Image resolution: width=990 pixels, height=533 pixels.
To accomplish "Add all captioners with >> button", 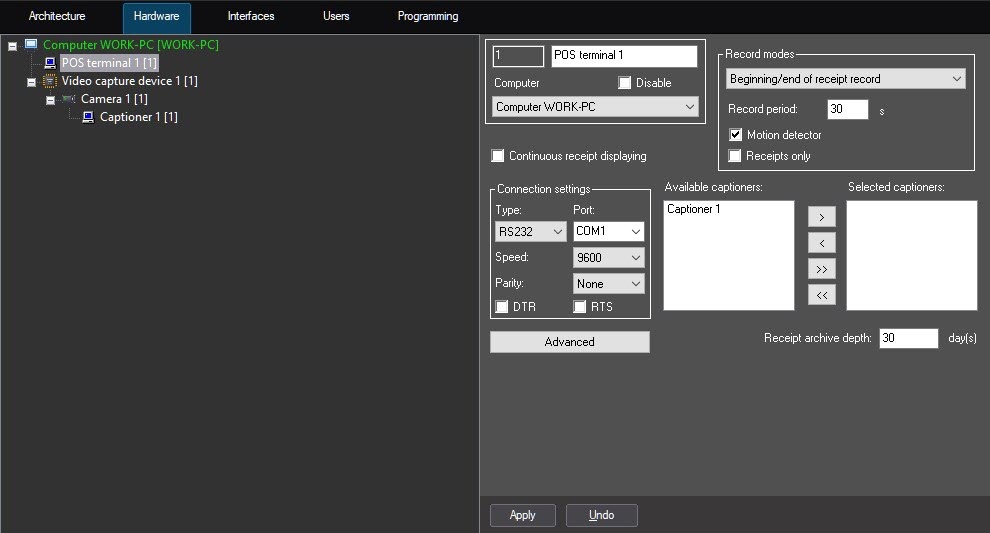I will coord(821,269).
